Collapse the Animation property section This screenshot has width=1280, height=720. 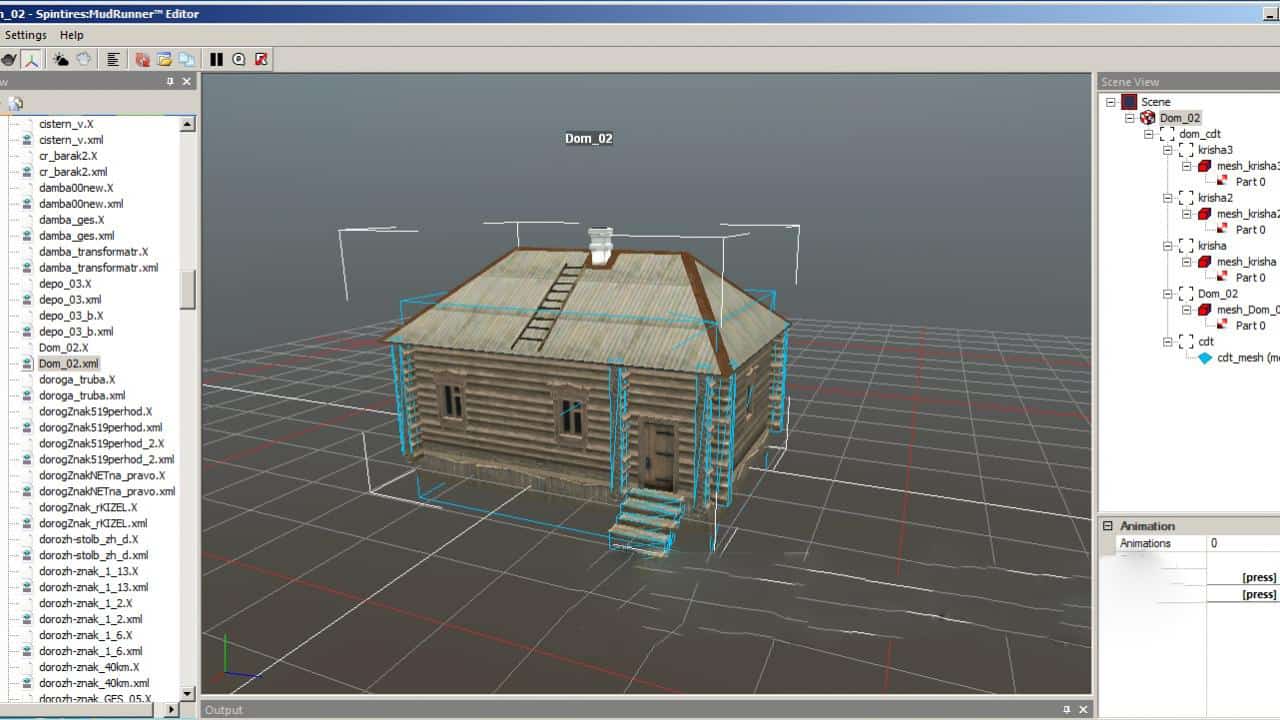tap(1108, 526)
